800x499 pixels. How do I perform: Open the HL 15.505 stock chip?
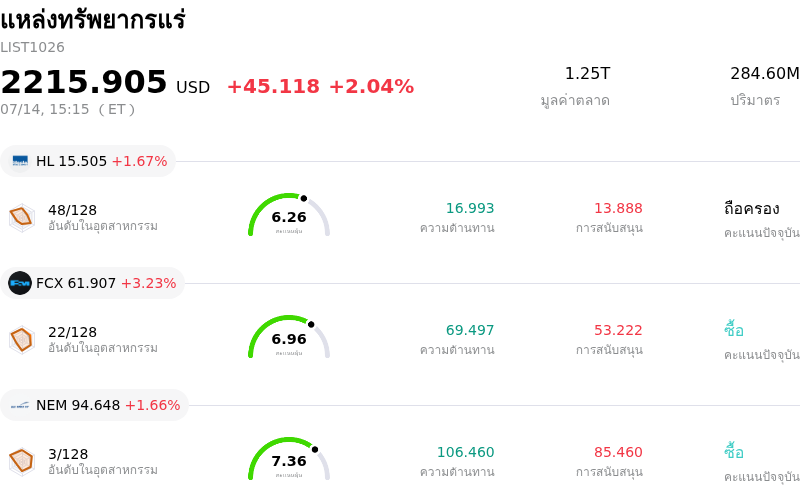[x=88, y=161]
